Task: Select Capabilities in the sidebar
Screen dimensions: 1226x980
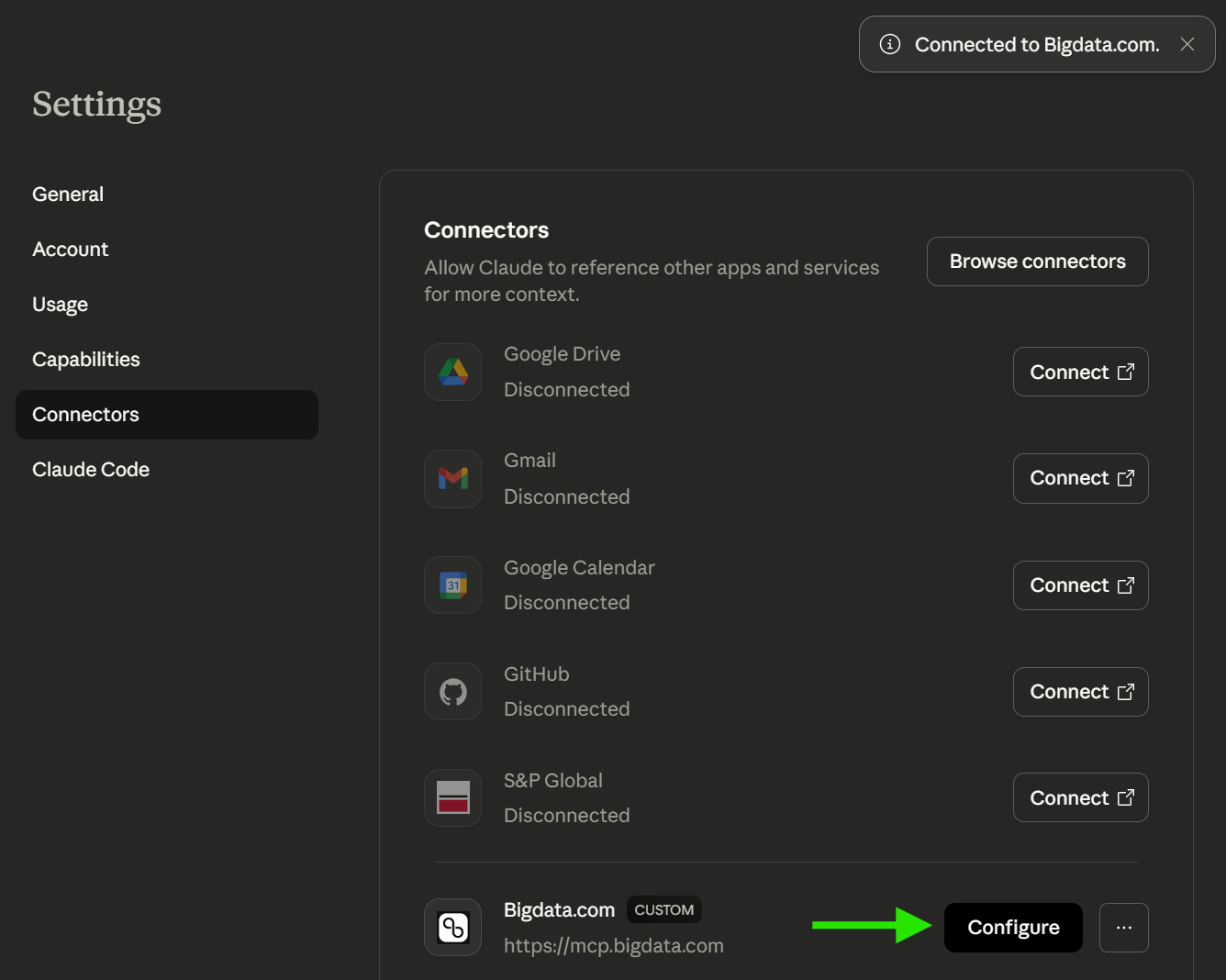Action: (86, 360)
